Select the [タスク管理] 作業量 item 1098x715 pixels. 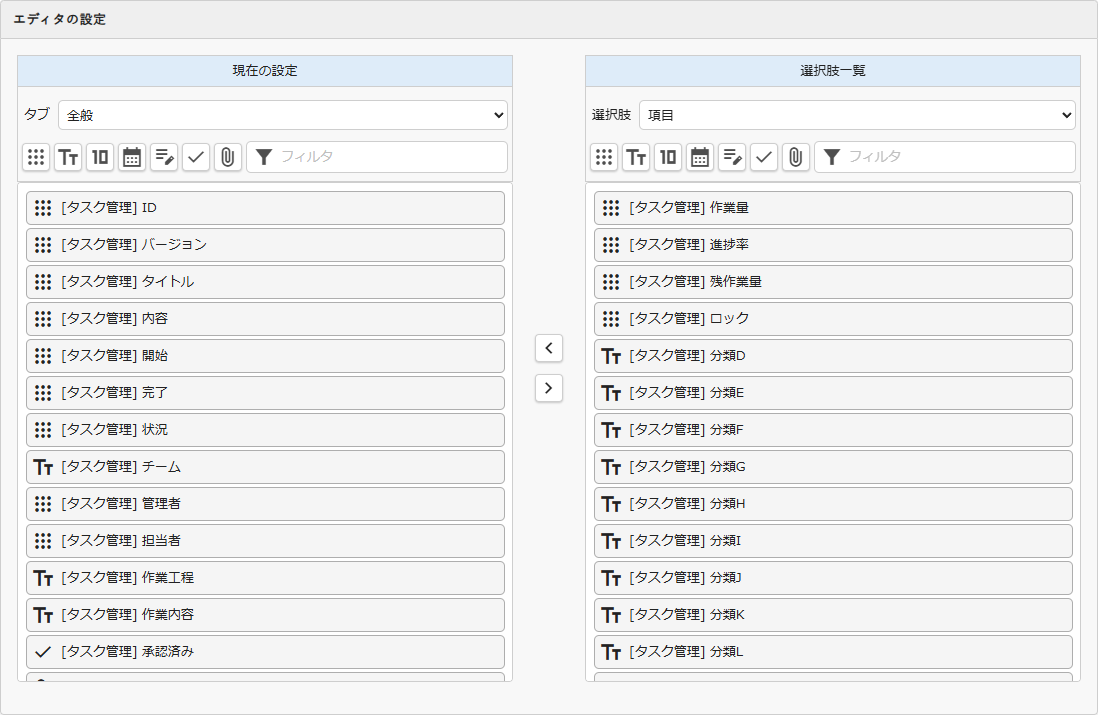pyautogui.click(x=833, y=208)
